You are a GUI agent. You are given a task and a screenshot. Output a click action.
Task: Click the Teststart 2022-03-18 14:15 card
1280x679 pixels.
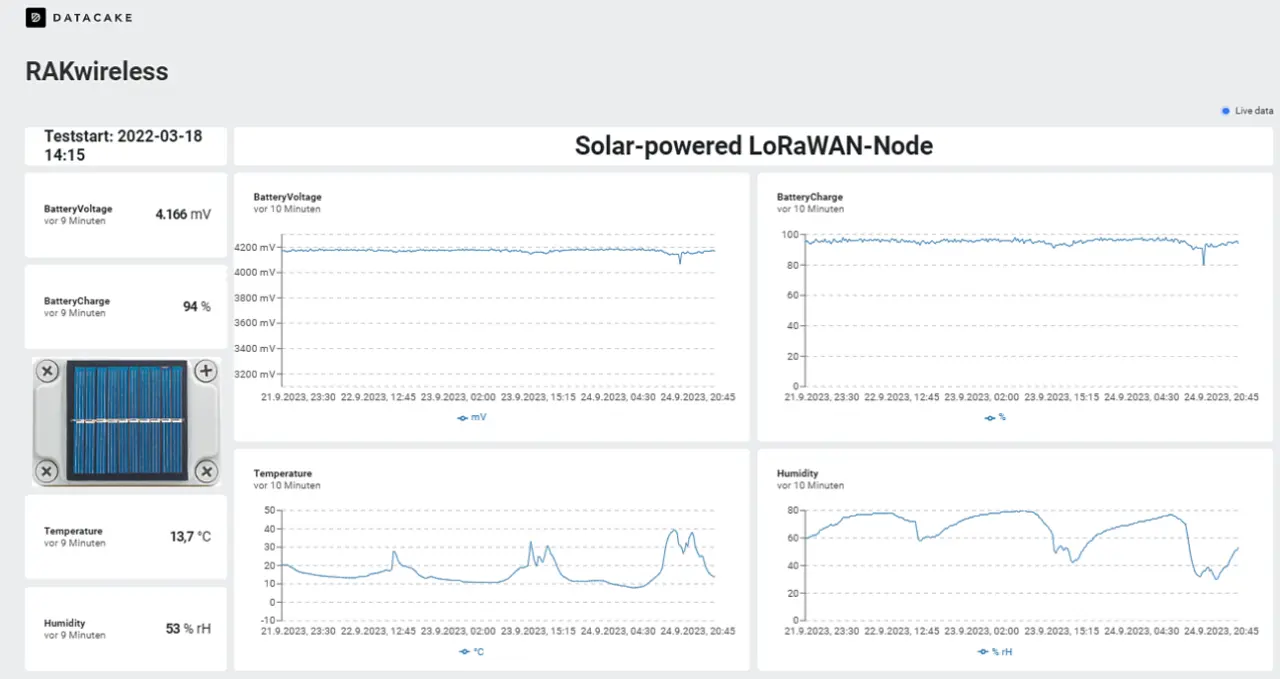tap(126, 146)
